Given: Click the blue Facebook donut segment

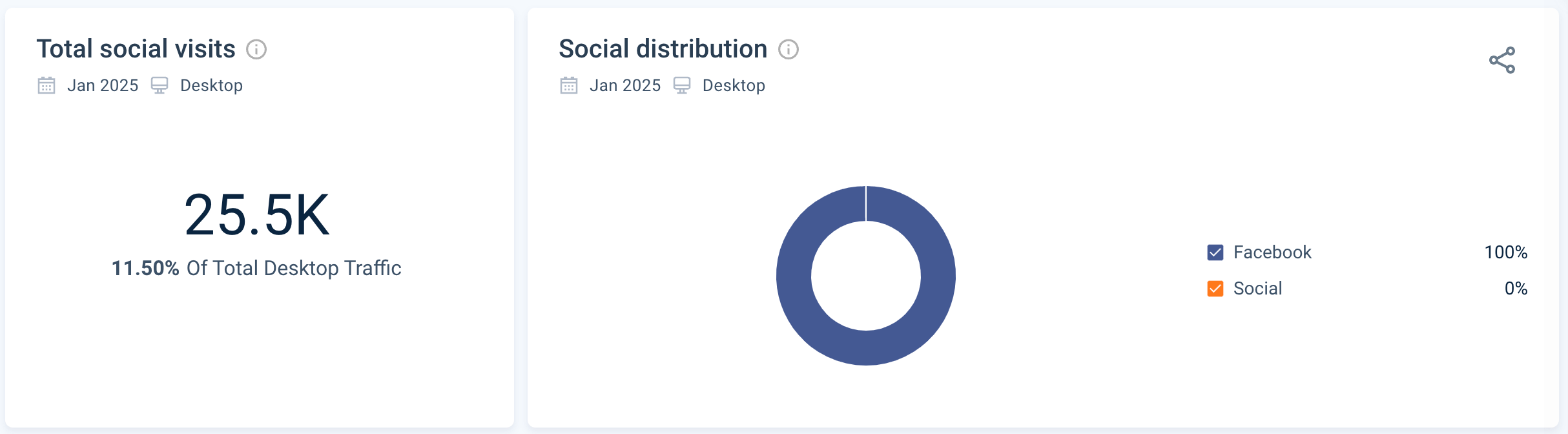Looking at the screenshot, I should pyautogui.click(x=866, y=352).
